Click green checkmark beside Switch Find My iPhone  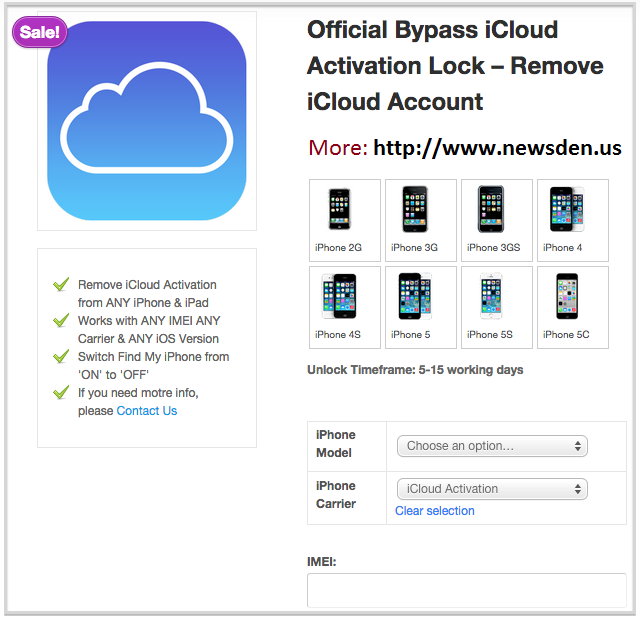(61, 356)
